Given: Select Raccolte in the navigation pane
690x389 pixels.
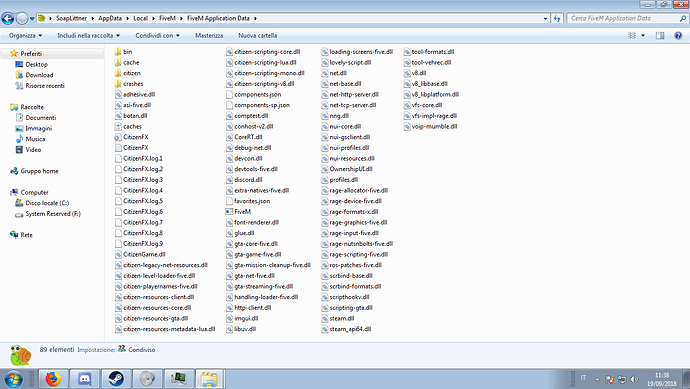Looking at the screenshot, I should (x=32, y=107).
